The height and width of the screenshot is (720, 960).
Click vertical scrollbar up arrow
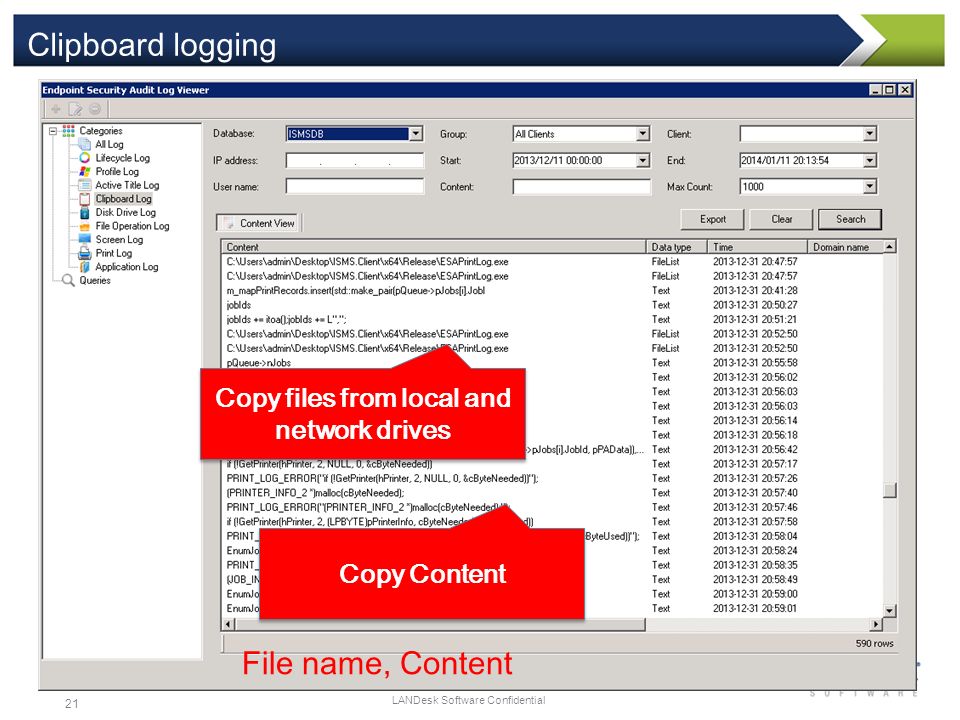click(890, 247)
